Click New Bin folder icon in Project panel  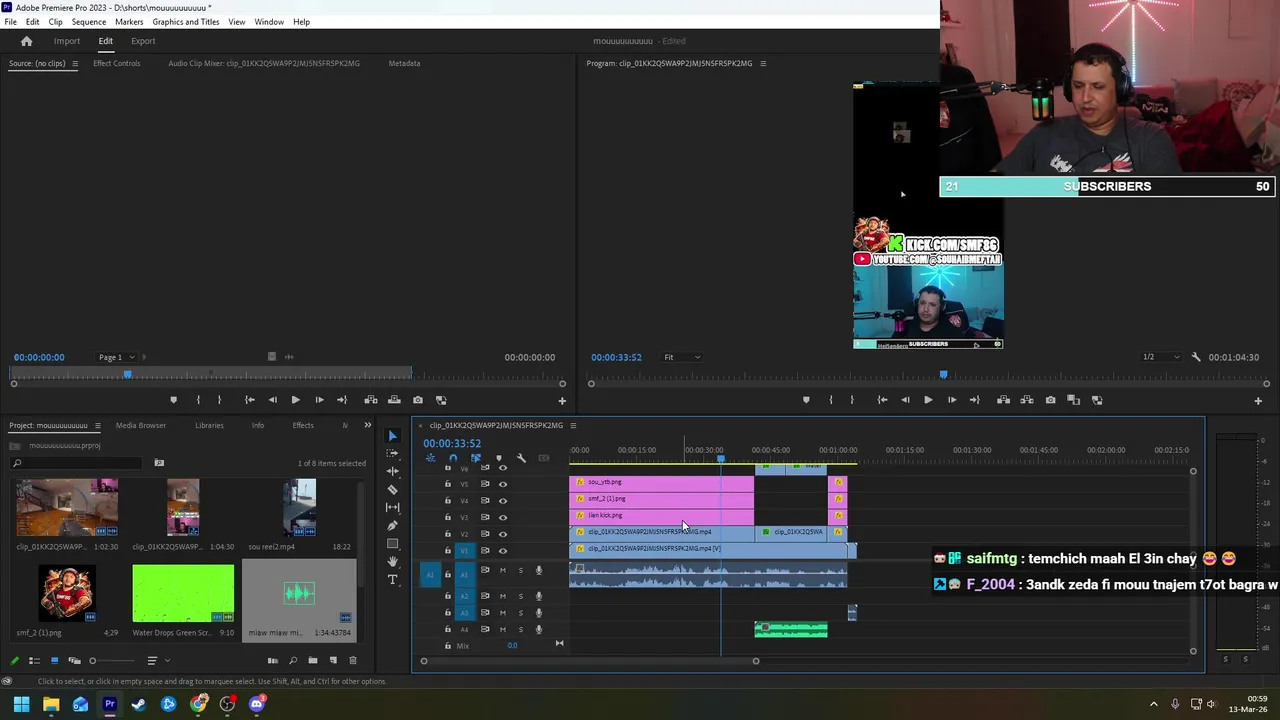(x=313, y=660)
